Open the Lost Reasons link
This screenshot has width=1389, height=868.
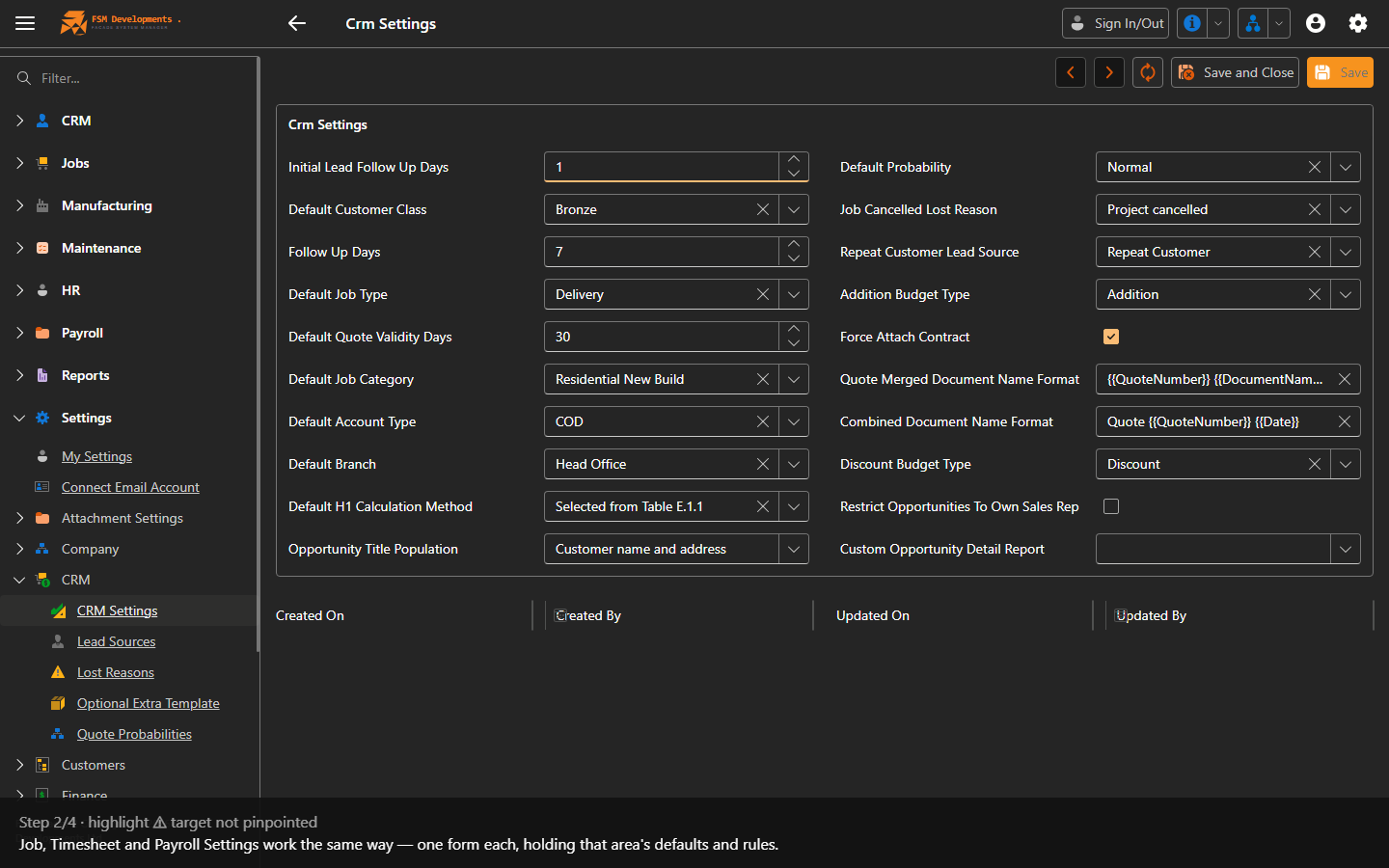click(x=115, y=672)
